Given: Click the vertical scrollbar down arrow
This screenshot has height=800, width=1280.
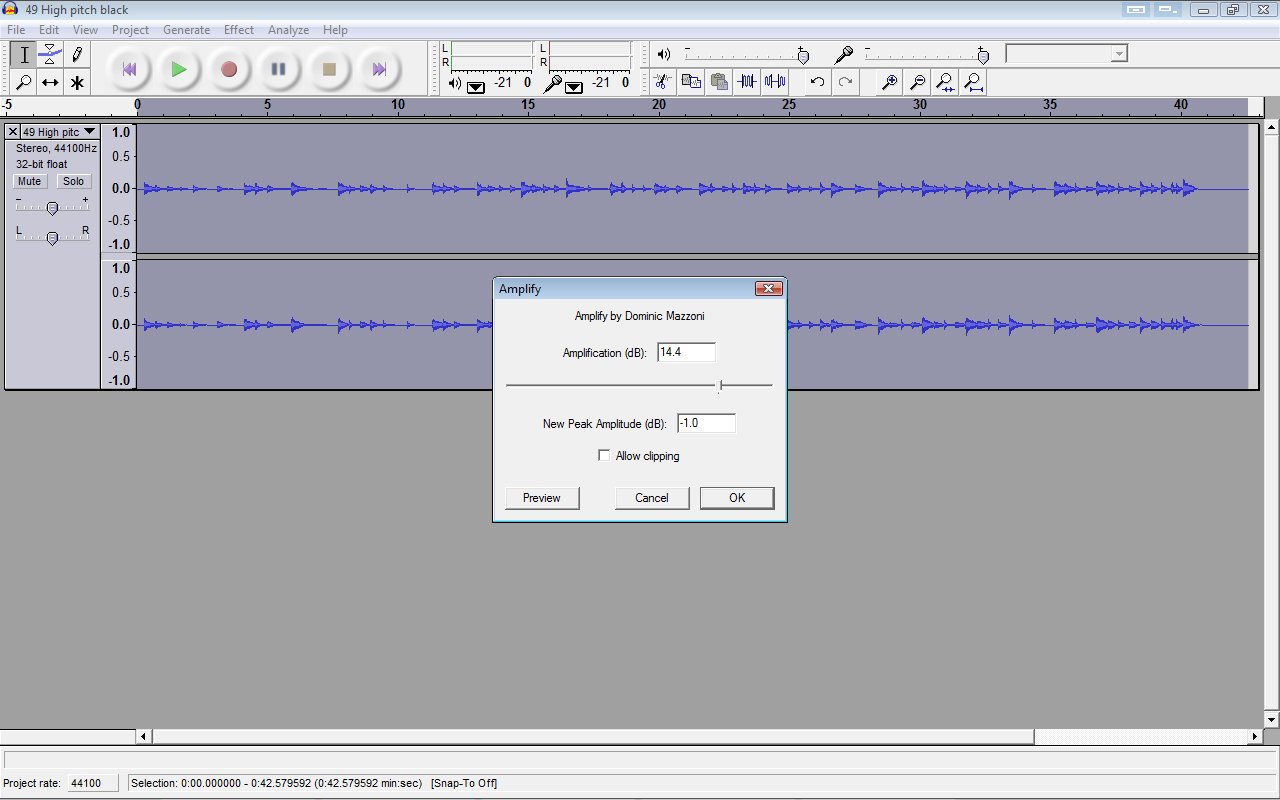Looking at the screenshot, I should [1272, 719].
